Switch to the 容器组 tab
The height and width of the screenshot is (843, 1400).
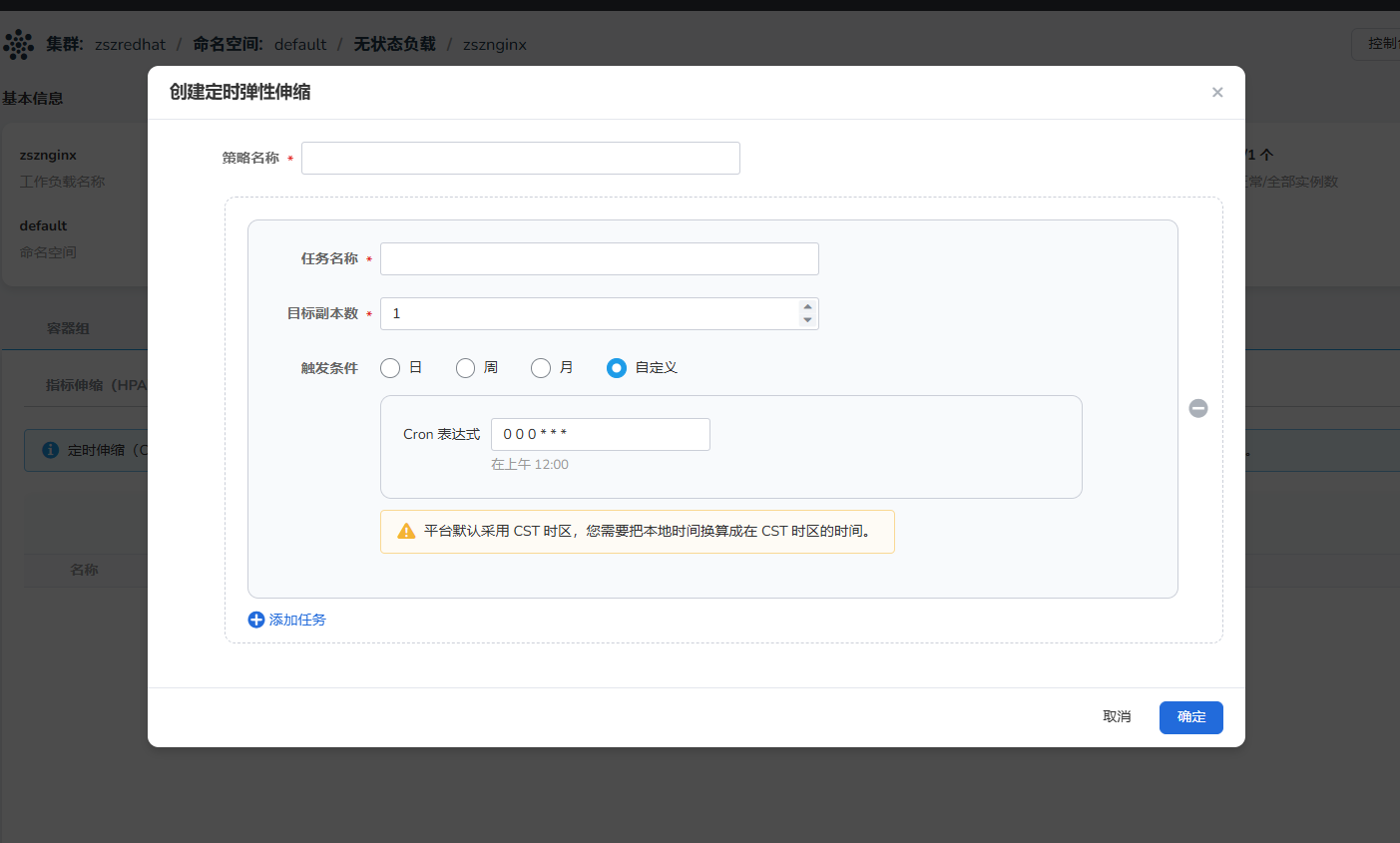[68, 328]
